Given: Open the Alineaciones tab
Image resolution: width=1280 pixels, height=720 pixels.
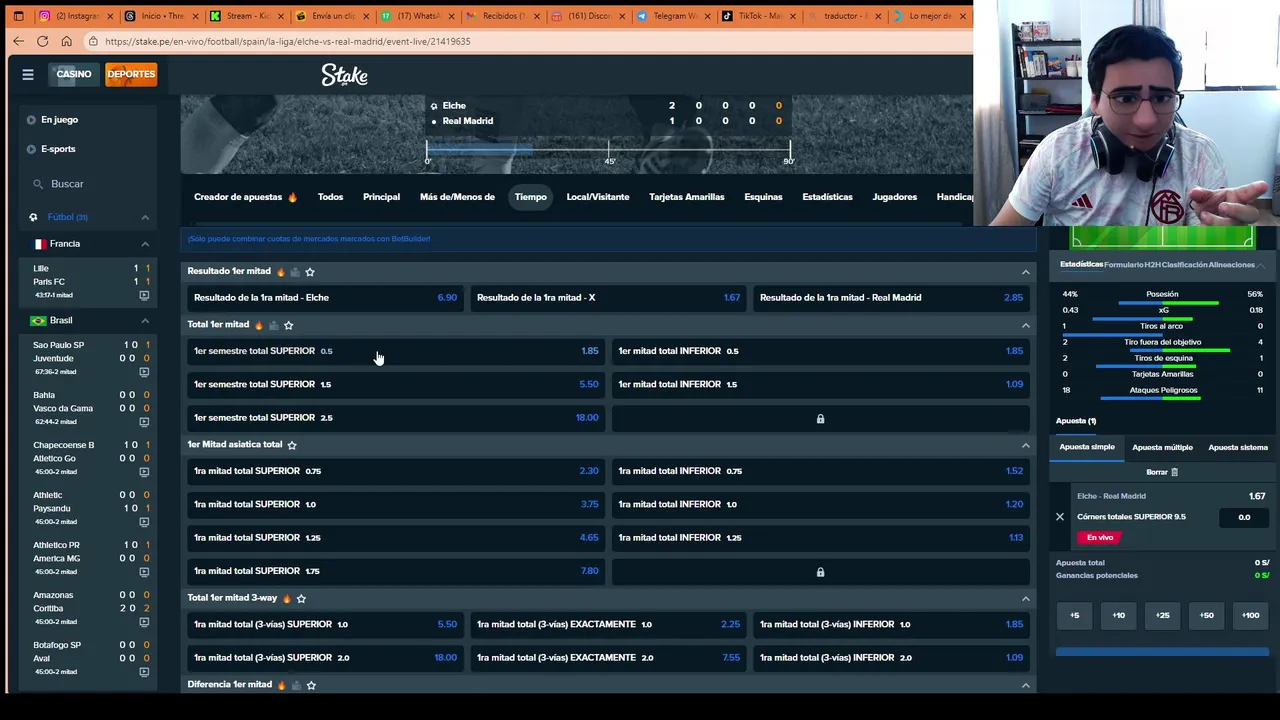Looking at the screenshot, I should [x=1232, y=265].
